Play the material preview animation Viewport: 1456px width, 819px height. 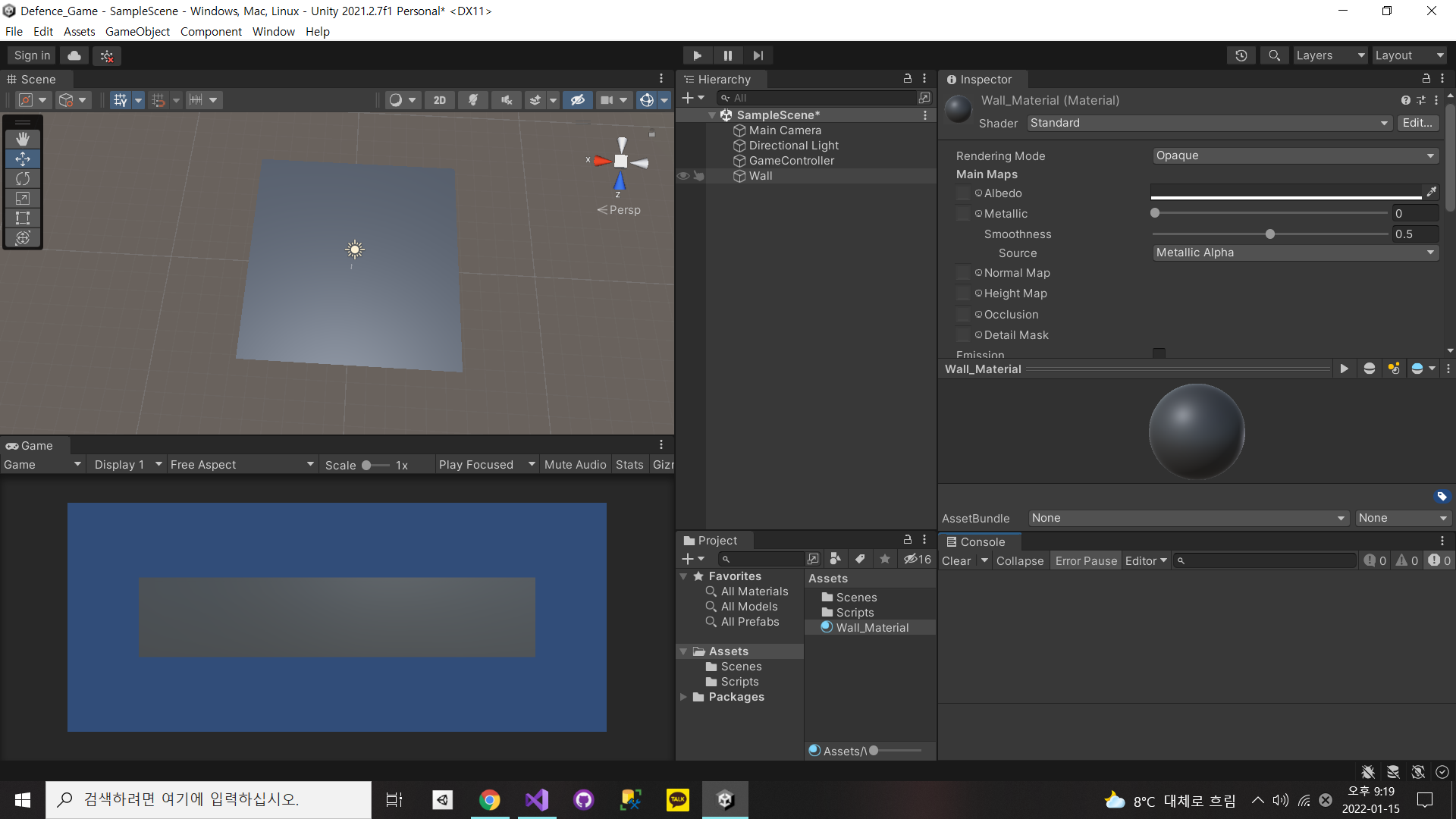coord(1345,369)
